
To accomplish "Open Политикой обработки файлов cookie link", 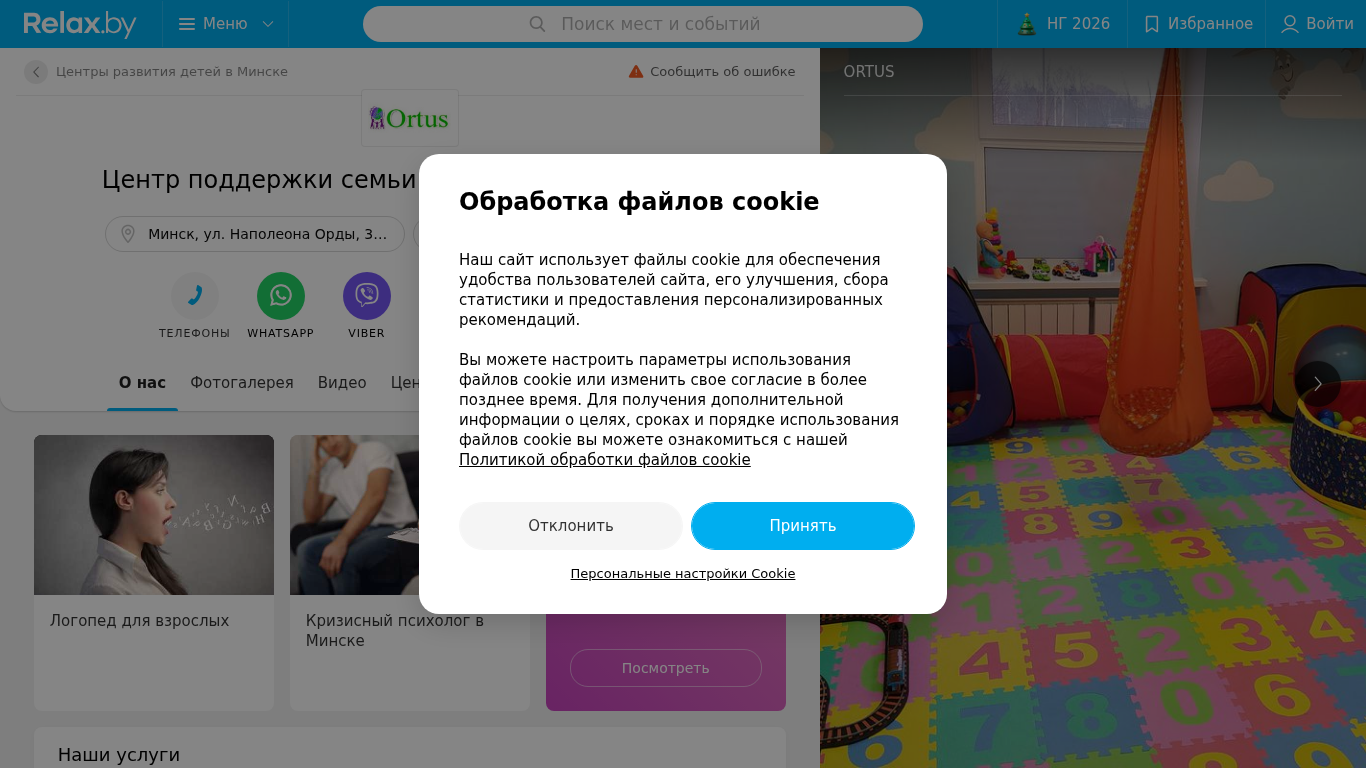I will [x=605, y=460].
